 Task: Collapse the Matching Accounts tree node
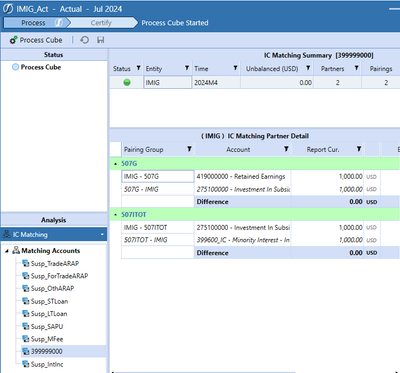tap(7, 251)
